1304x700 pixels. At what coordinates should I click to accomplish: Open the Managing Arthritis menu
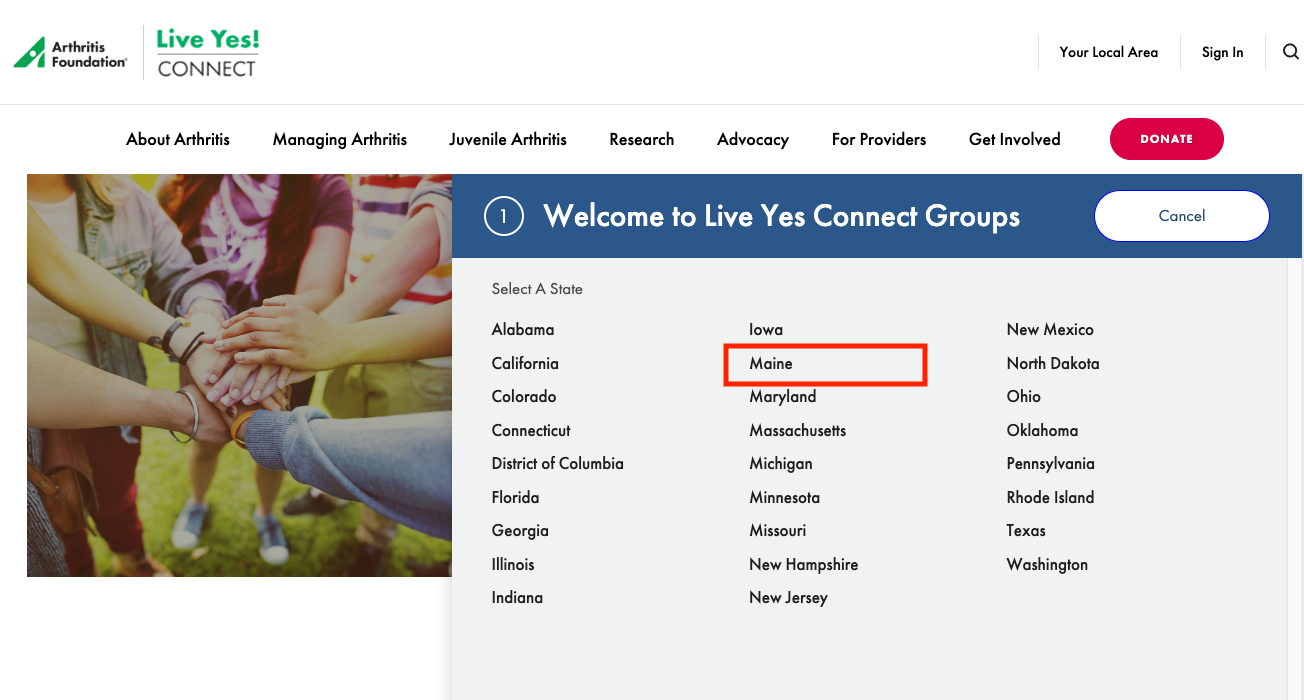[x=340, y=139]
